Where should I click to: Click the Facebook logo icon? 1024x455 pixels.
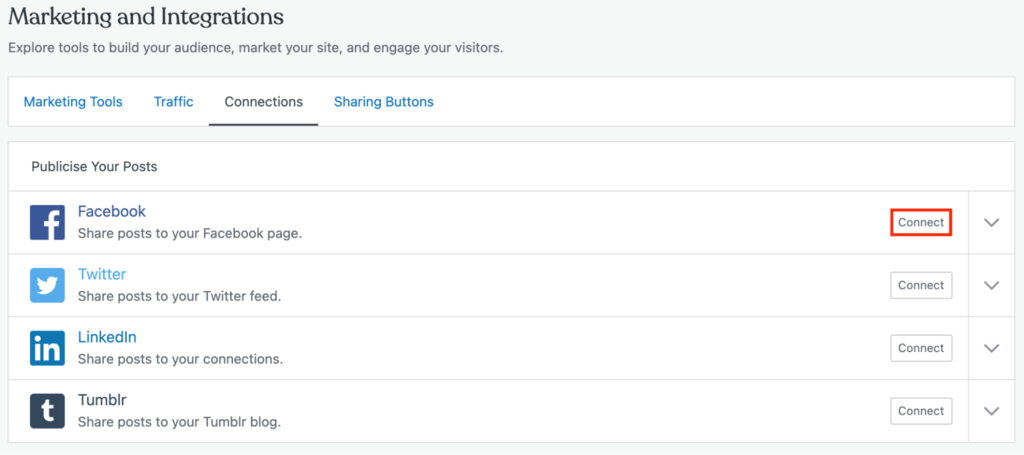pos(47,222)
